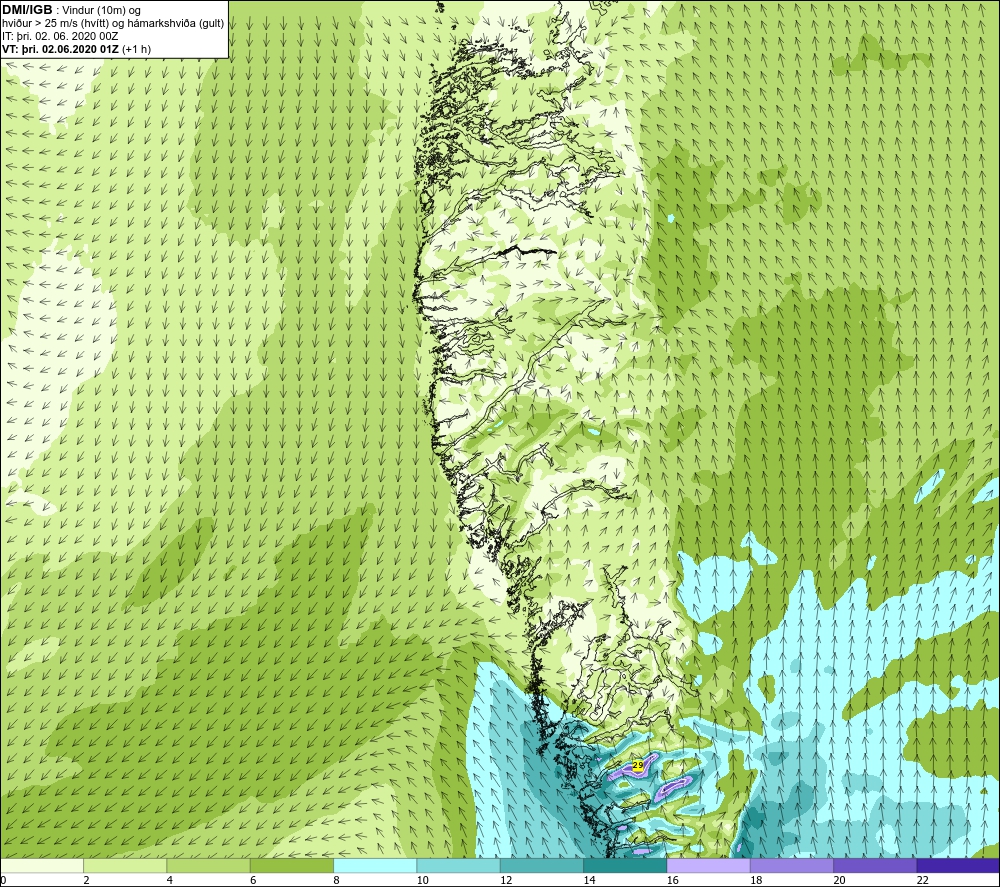The width and height of the screenshot is (1000, 887).
Task: Click the scale label '14'
Action: (589, 880)
